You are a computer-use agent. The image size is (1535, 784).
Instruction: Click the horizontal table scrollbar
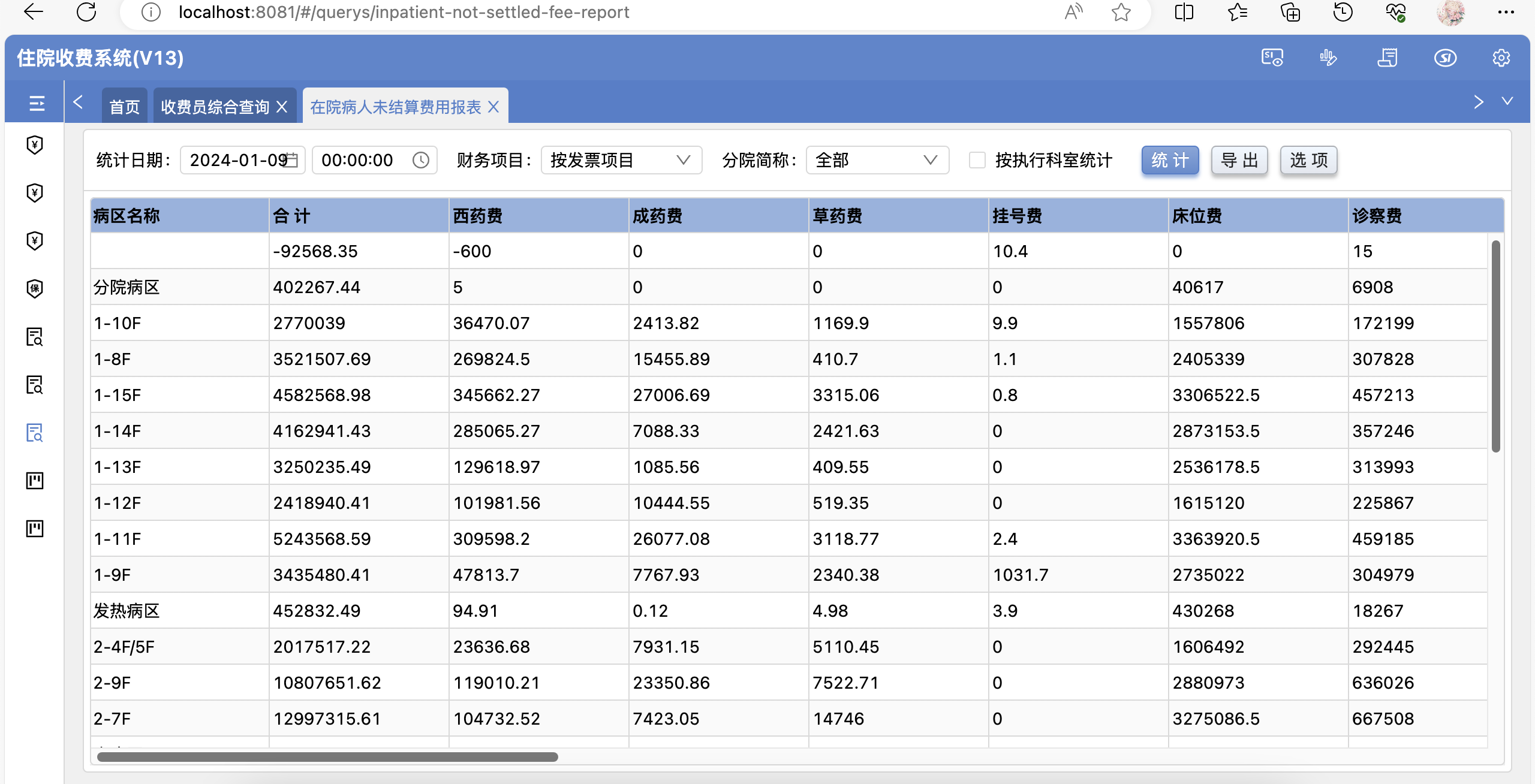(327, 757)
